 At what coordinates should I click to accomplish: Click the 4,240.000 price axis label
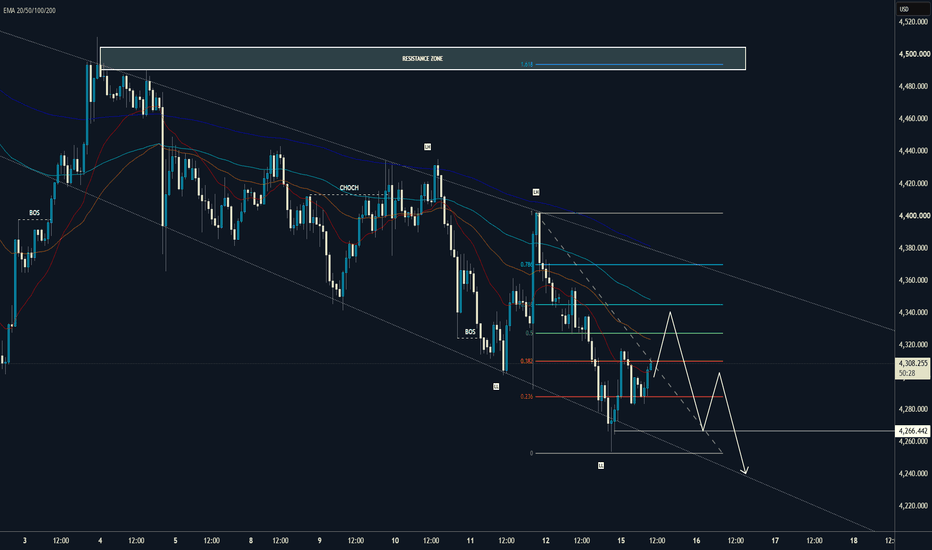point(914,473)
